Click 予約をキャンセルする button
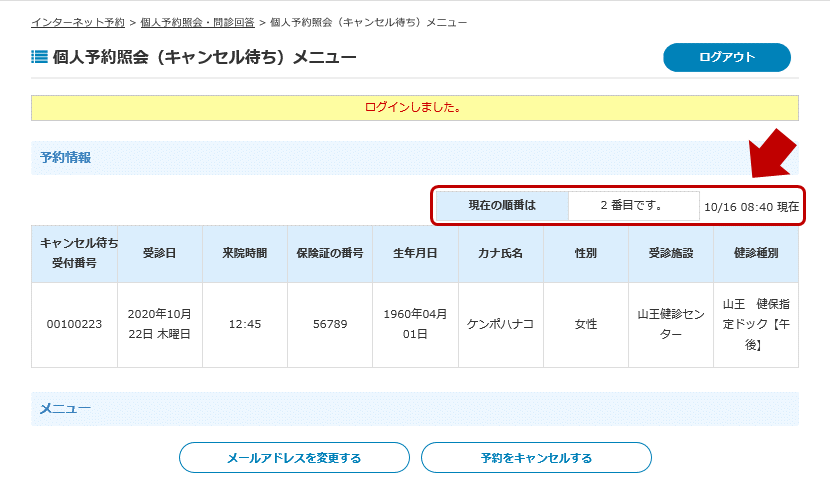Screen dimensions: 830x490 pyautogui.click(x=536, y=458)
